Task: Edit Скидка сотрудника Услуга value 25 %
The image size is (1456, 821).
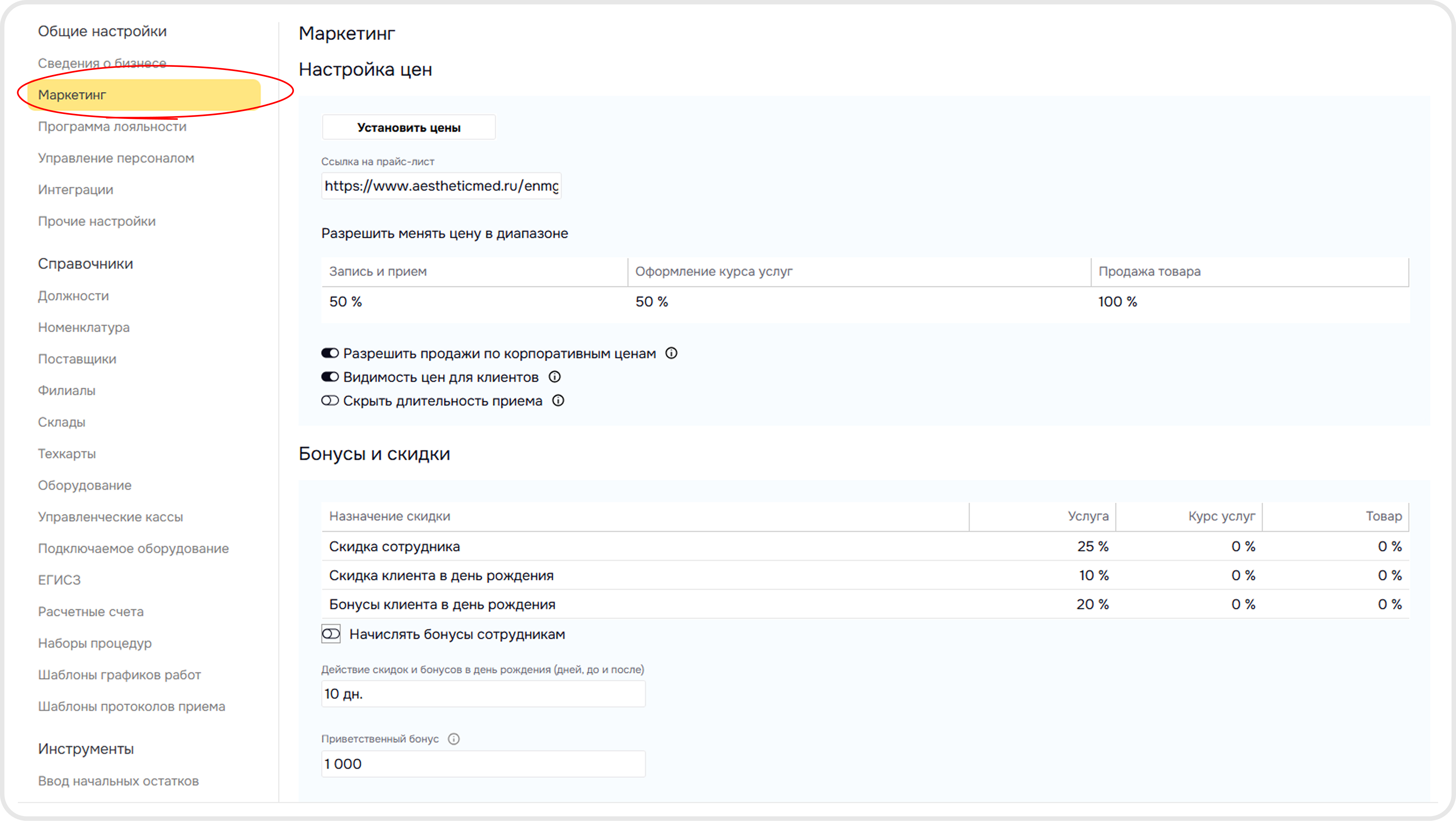Action: pos(1092,546)
